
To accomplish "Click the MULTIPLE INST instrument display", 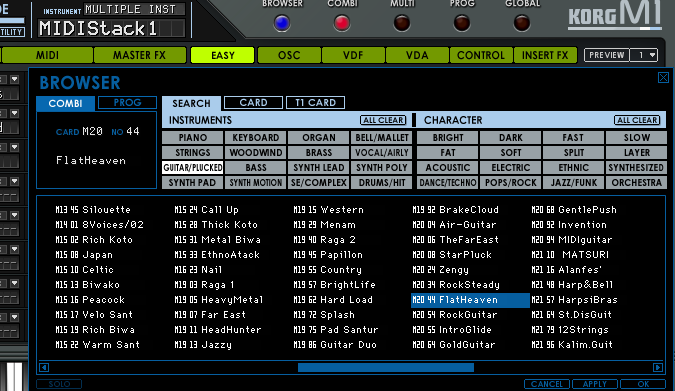I will [x=134, y=9].
